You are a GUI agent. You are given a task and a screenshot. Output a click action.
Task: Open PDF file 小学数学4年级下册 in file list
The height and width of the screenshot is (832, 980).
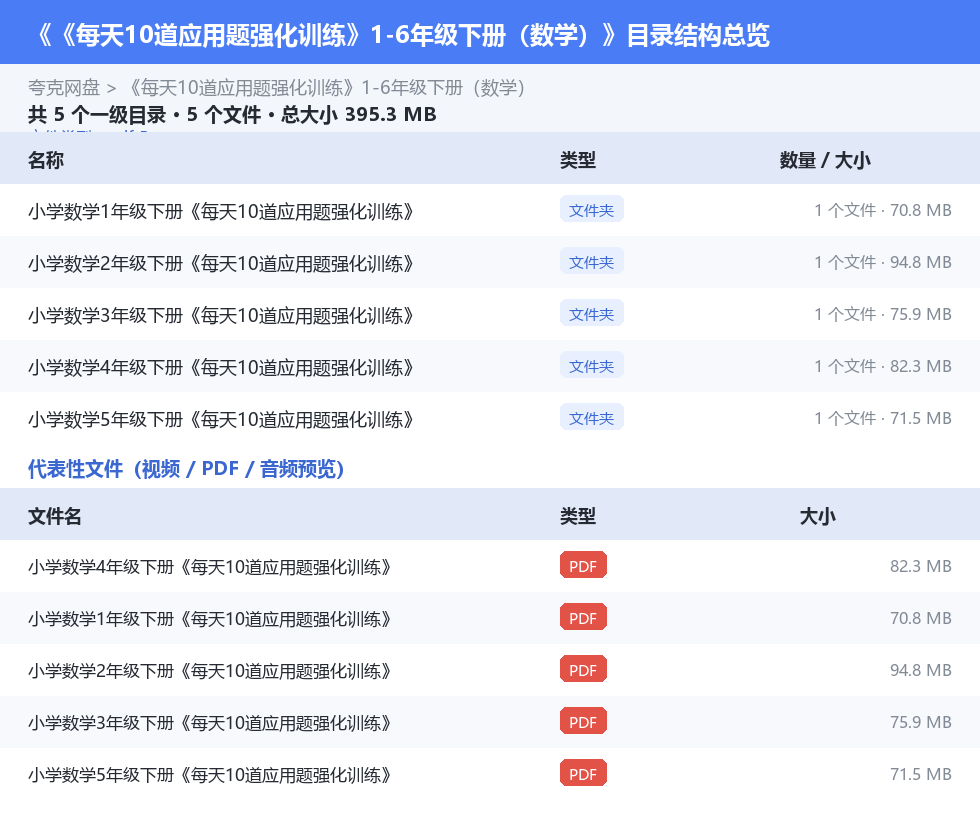210,567
